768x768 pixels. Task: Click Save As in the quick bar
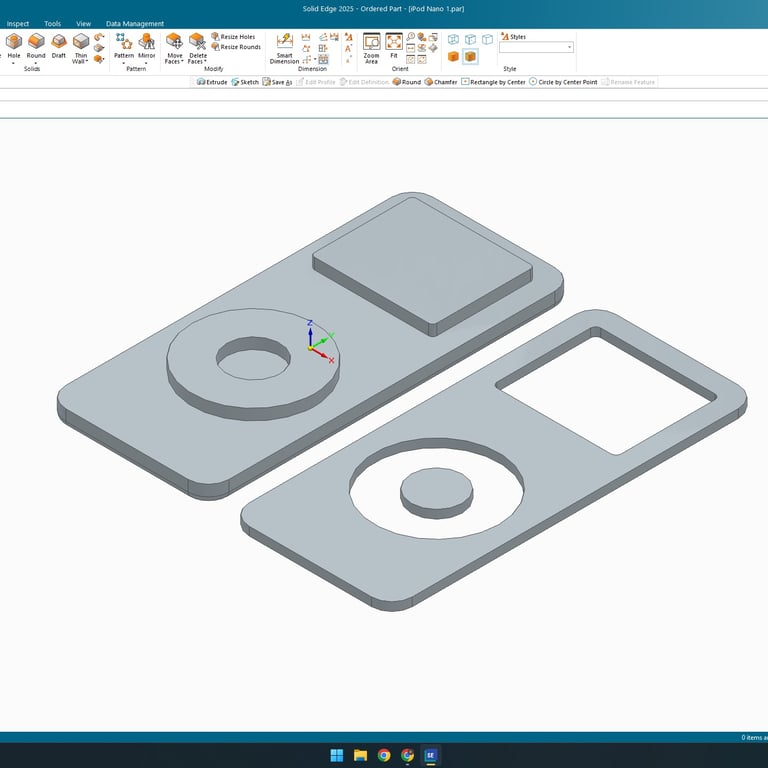tap(277, 82)
